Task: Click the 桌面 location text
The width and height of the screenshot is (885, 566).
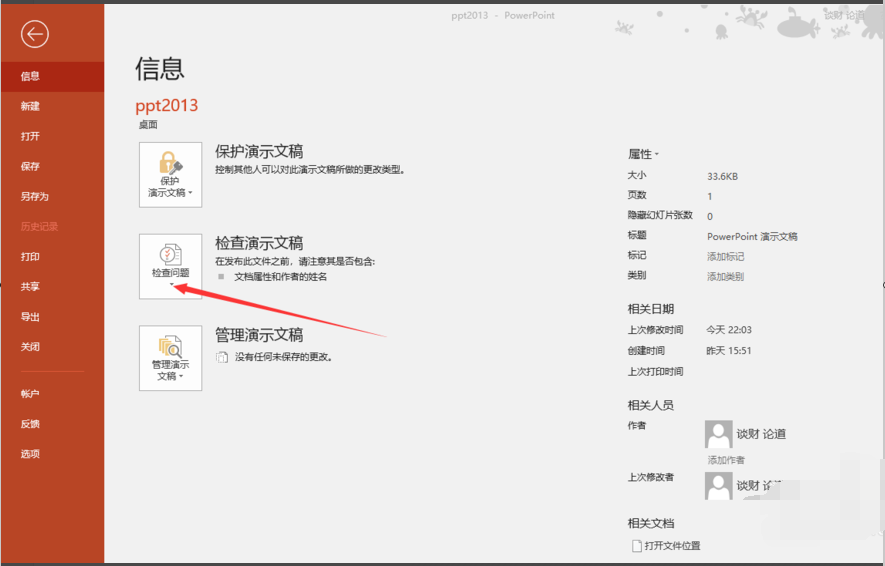Action: pos(148,125)
